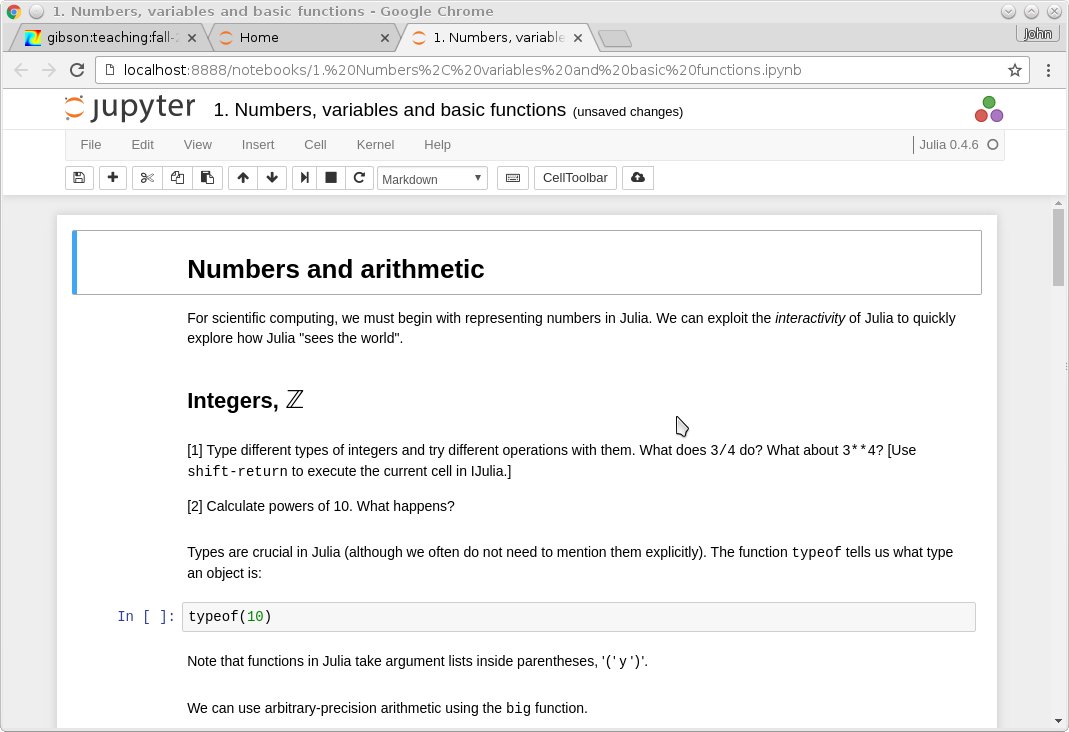
Task: Open the Markdown cell type dropdown
Action: coord(432,179)
